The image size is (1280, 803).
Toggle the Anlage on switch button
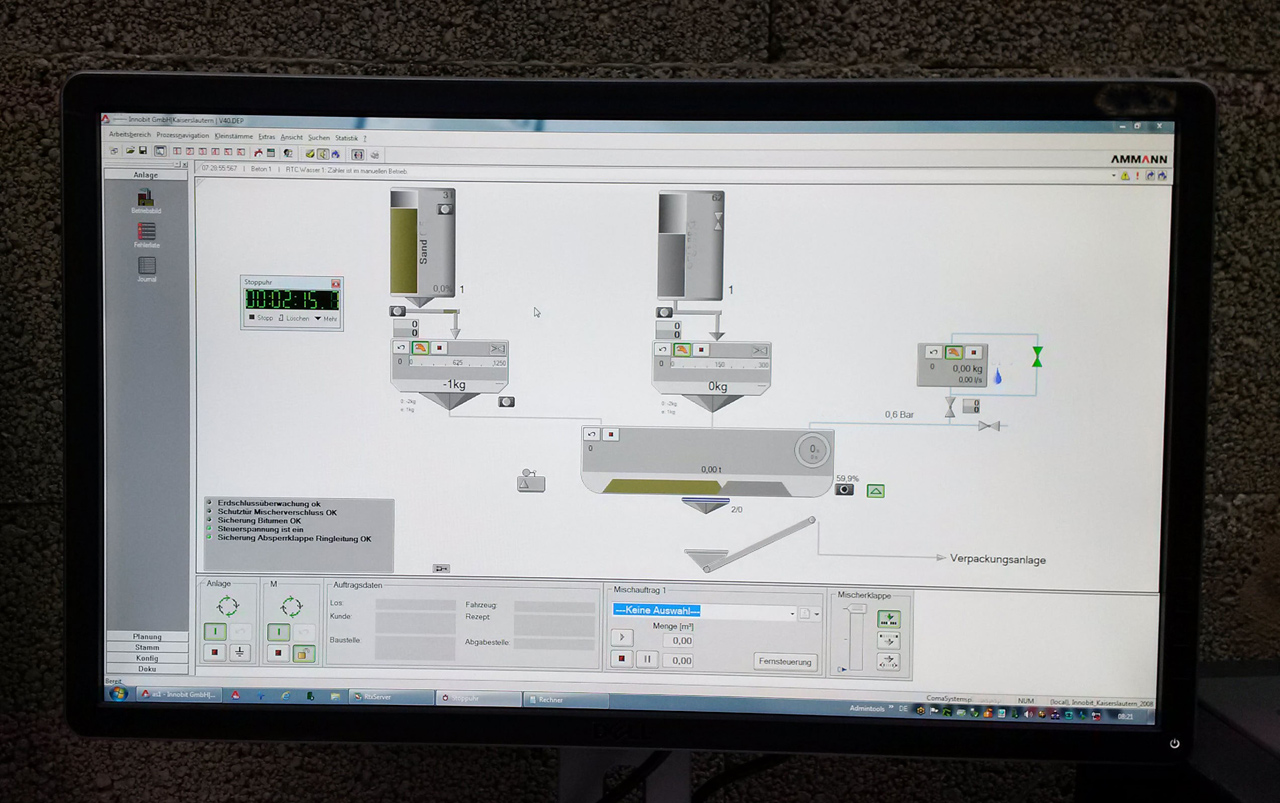coord(214,631)
